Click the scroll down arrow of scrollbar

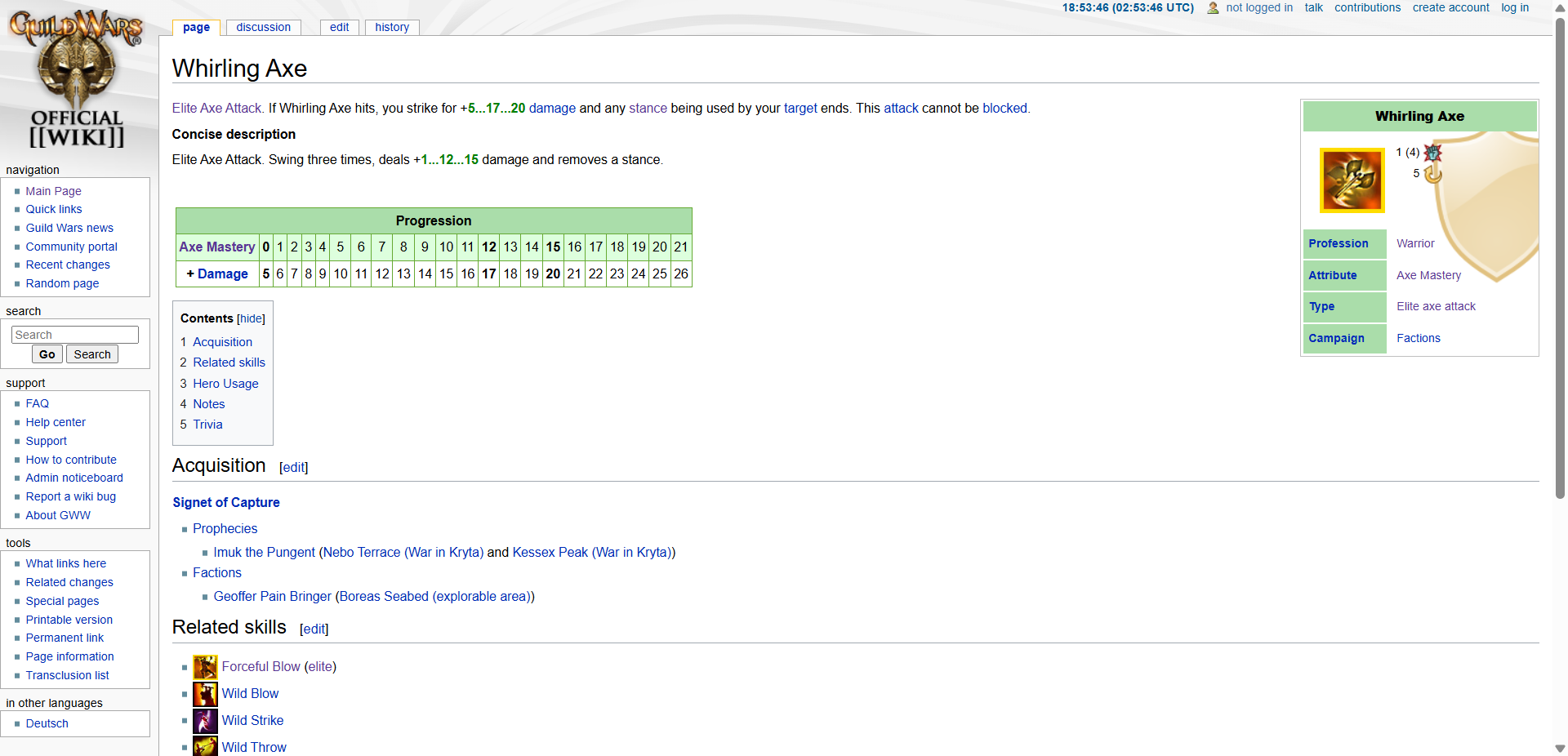point(1560,748)
